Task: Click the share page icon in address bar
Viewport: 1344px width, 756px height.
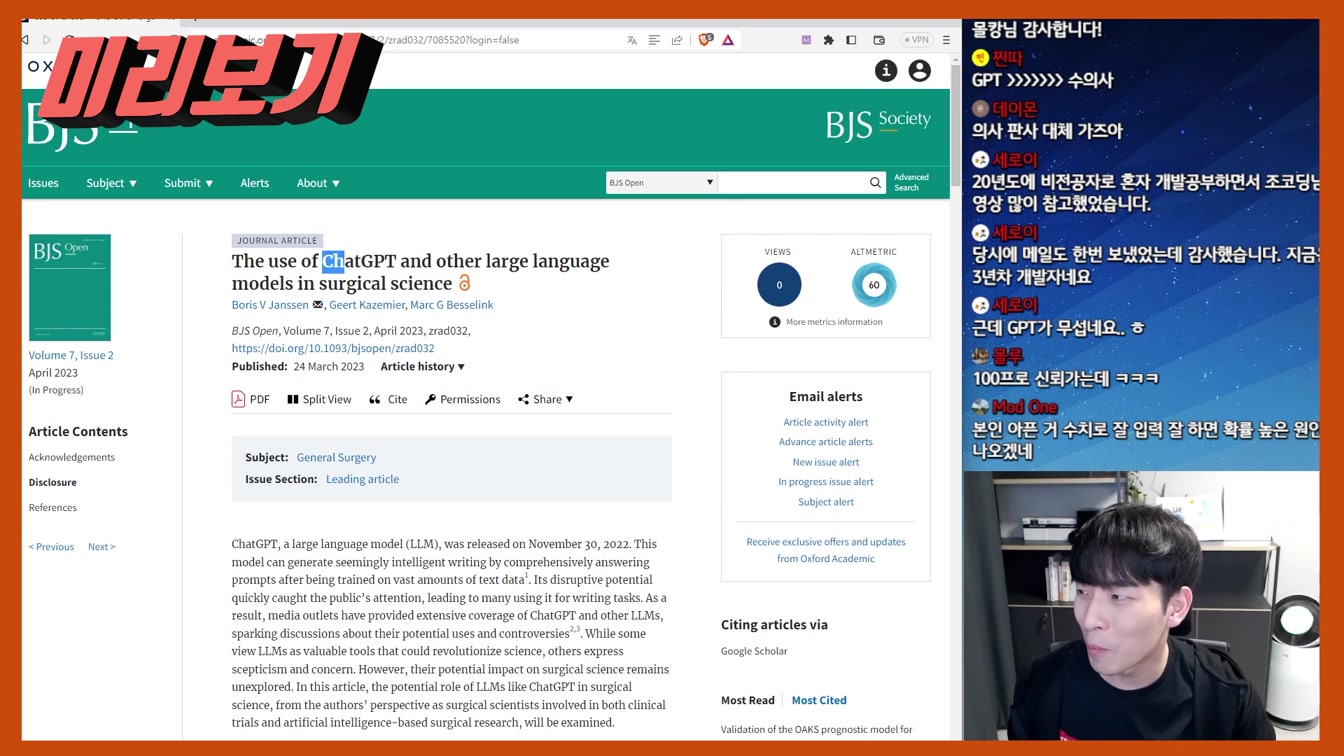Action: click(x=677, y=40)
